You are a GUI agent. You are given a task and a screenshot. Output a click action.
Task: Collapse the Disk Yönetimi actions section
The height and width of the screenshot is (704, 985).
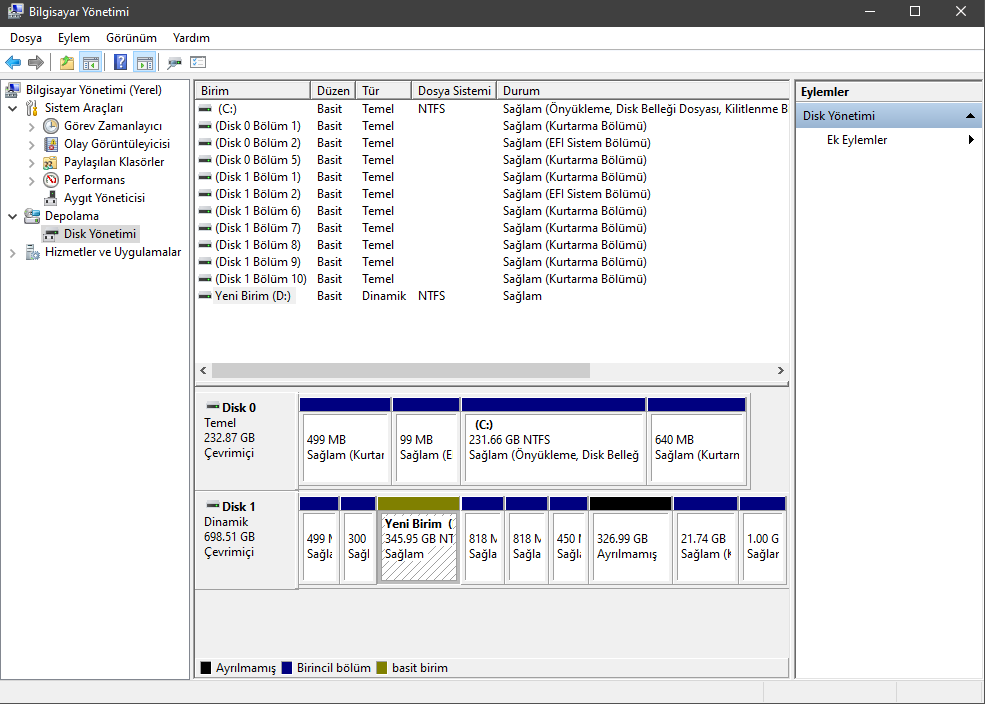pyautogui.click(x=970, y=116)
